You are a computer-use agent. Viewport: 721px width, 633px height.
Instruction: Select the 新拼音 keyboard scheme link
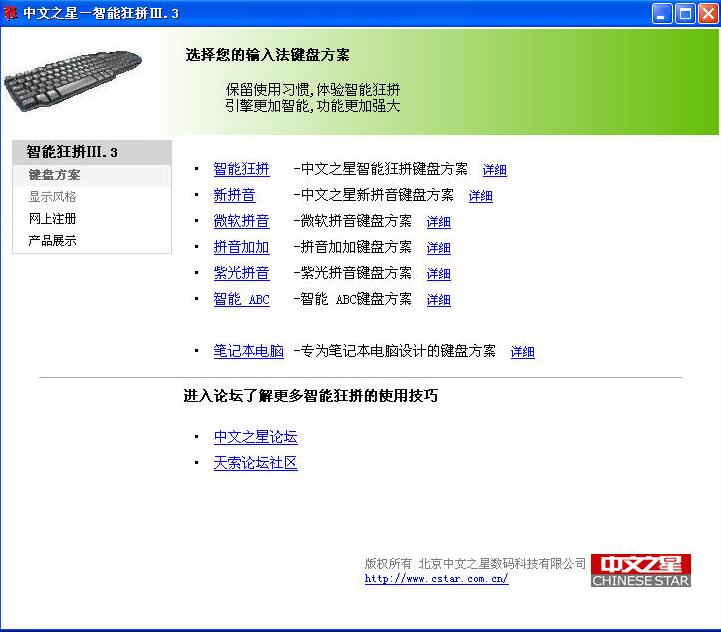click(234, 195)
